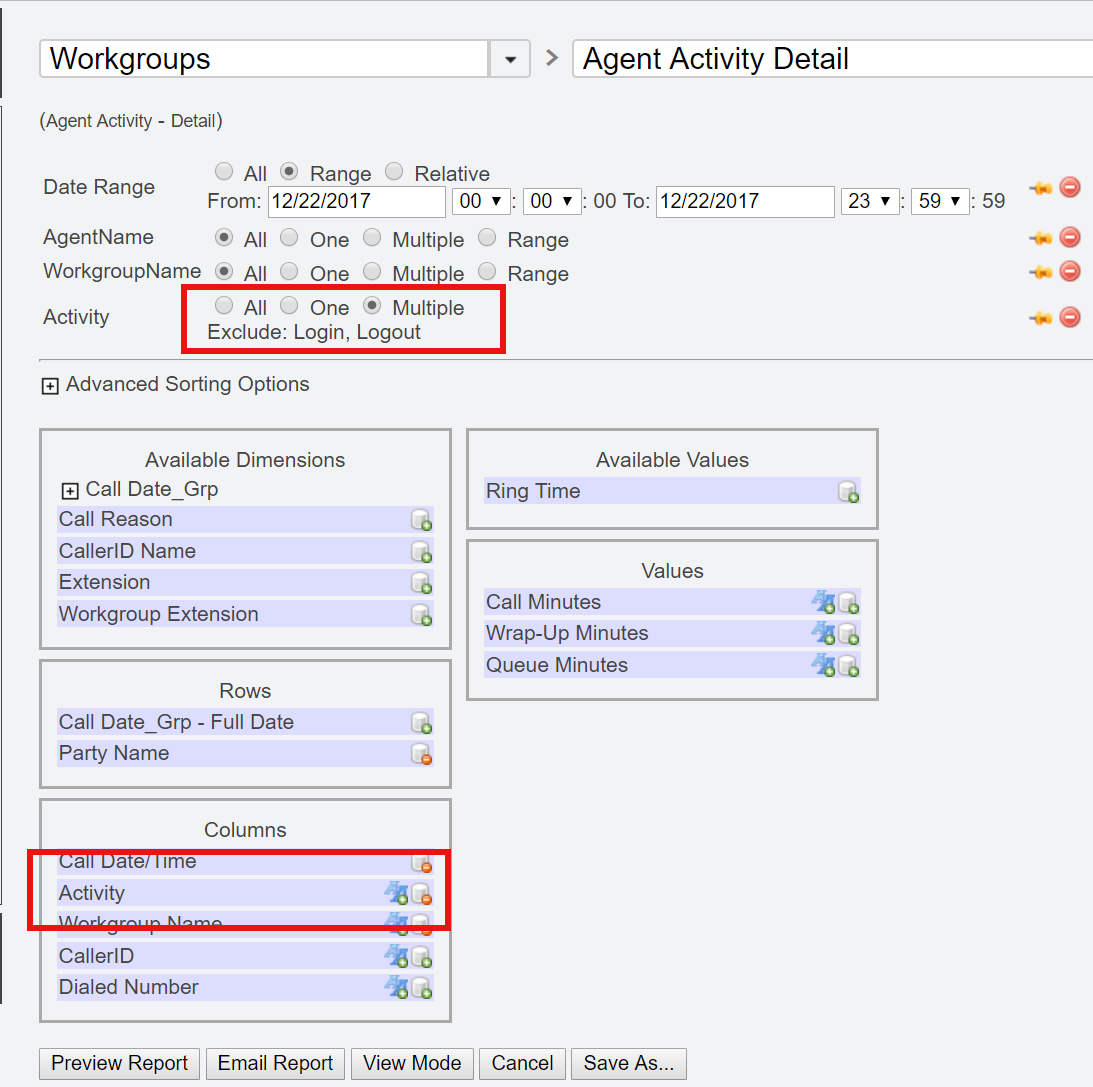Click the pin icon for WorkgroupName filter
This screenshot has height=1087, width=1093.
[1041, 272]
